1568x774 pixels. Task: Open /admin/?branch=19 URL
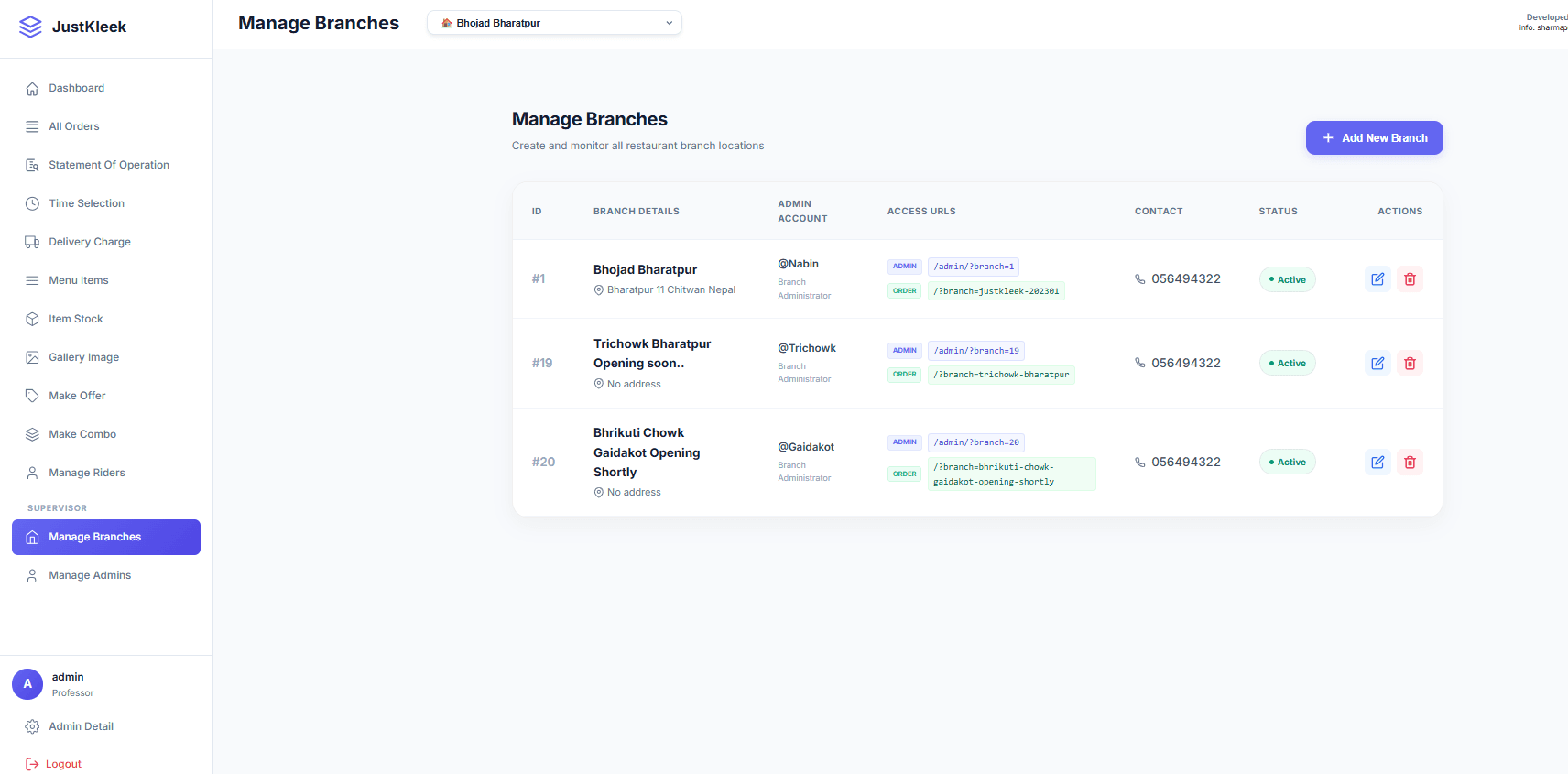pos(976,351)
